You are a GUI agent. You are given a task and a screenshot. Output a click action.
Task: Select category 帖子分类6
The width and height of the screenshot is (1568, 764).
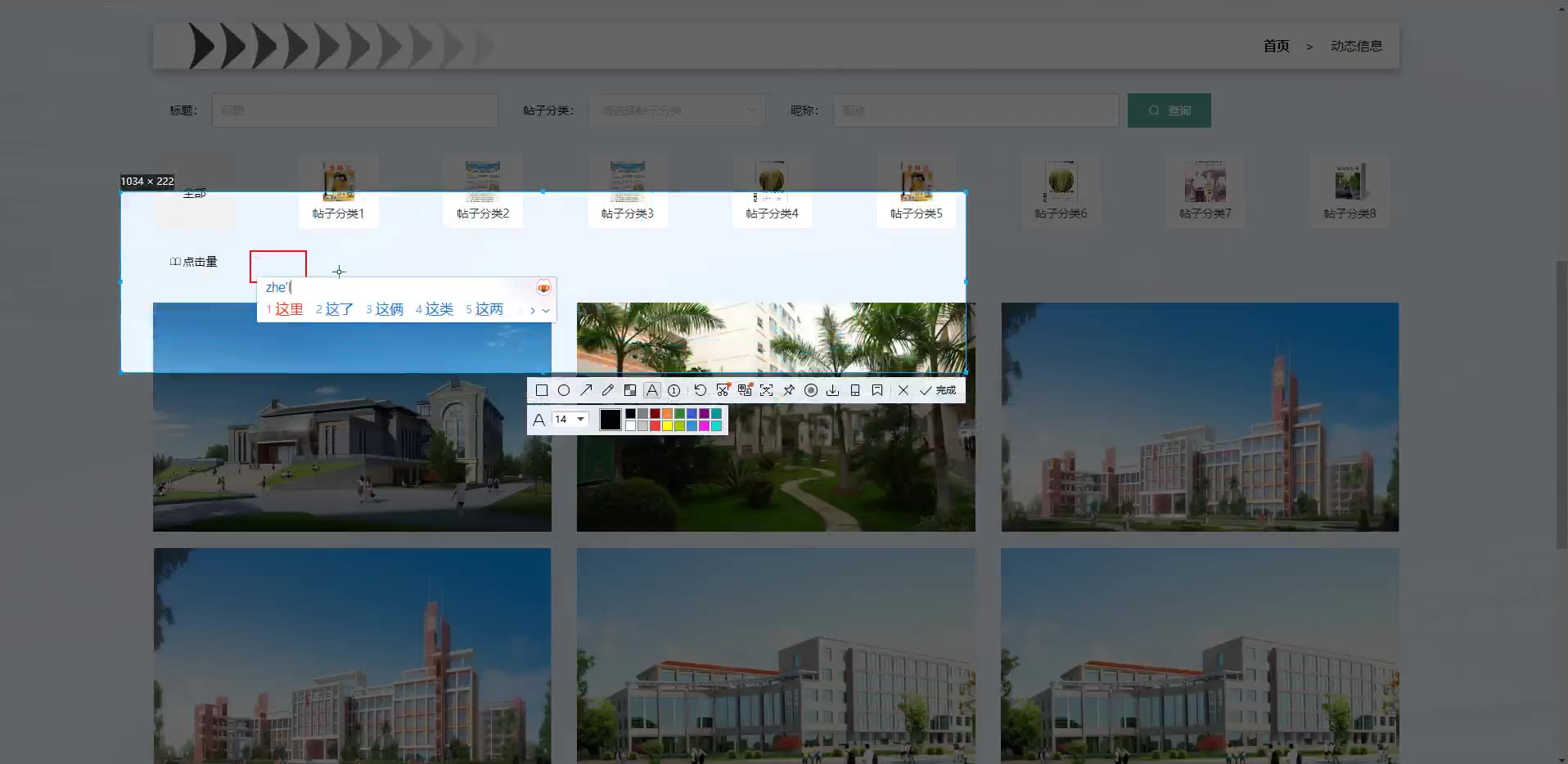[x=1061, y=192]
